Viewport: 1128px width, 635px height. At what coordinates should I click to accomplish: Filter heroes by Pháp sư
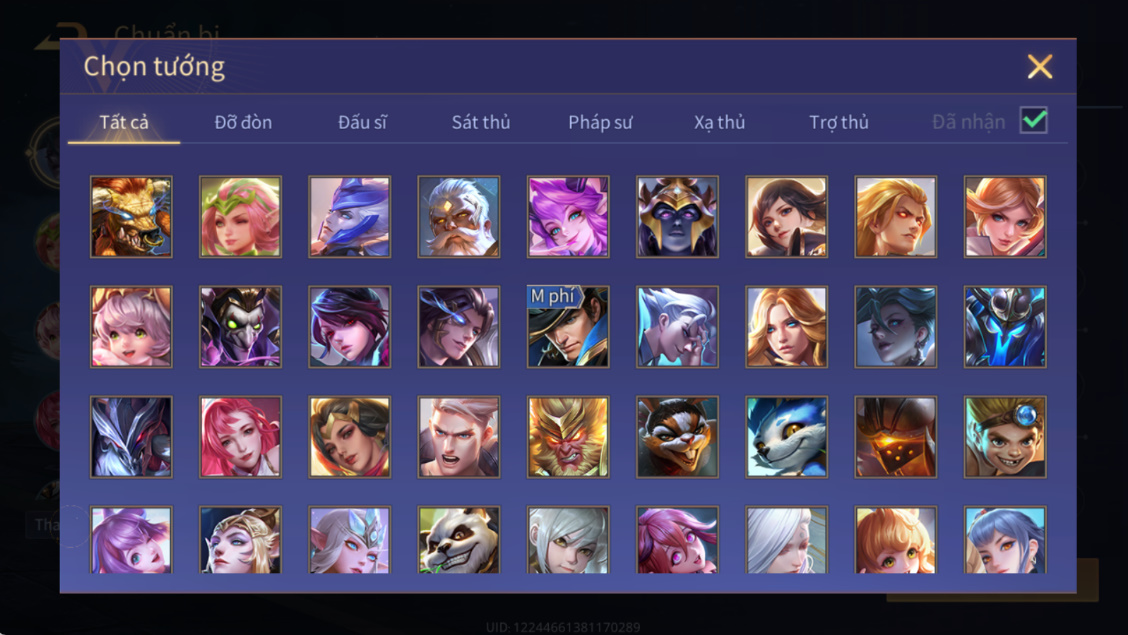pos(600,122)
